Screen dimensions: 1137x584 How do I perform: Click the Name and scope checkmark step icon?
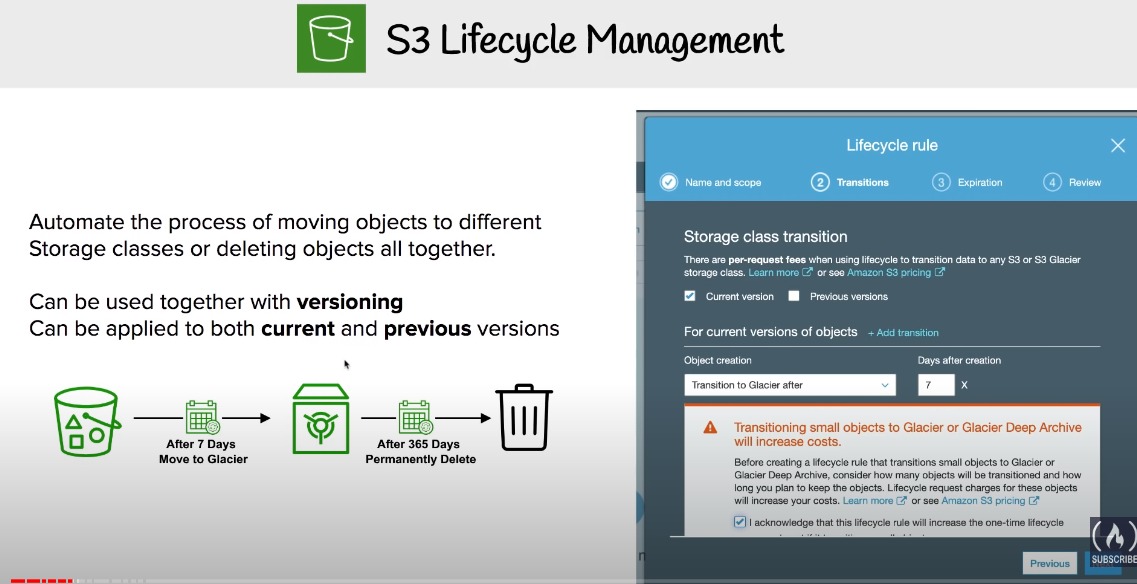tap(669, 182)
